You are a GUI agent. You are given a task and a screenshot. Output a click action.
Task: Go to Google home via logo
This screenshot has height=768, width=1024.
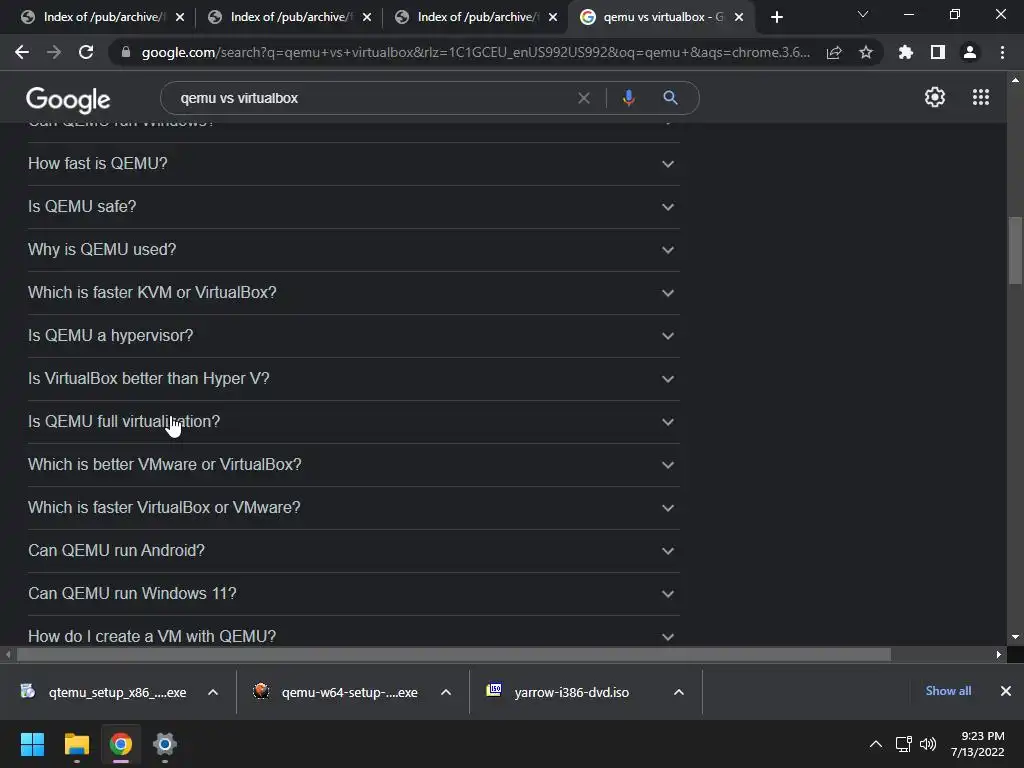coord(68,99)
